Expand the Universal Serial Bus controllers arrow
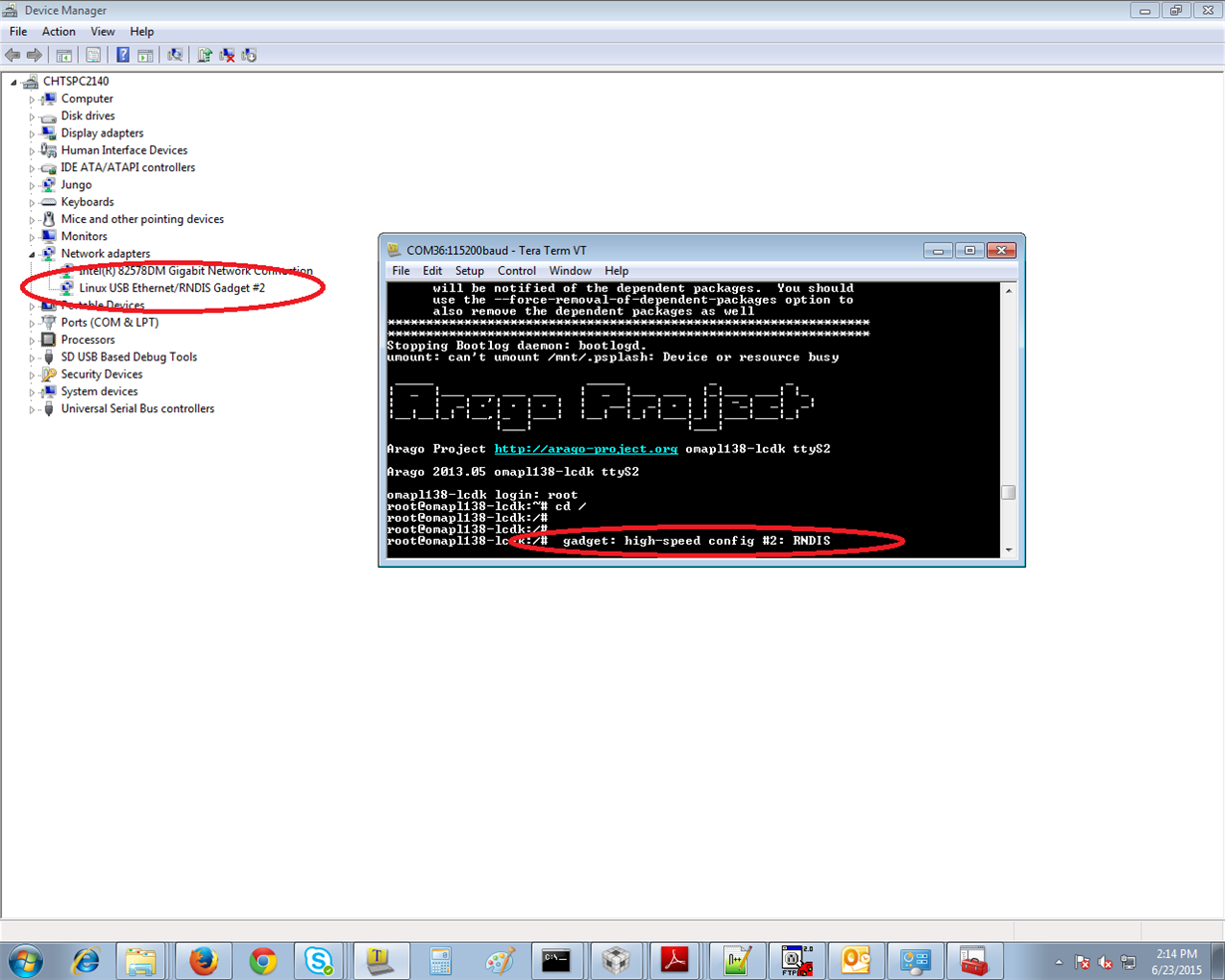 coord(32,409)
